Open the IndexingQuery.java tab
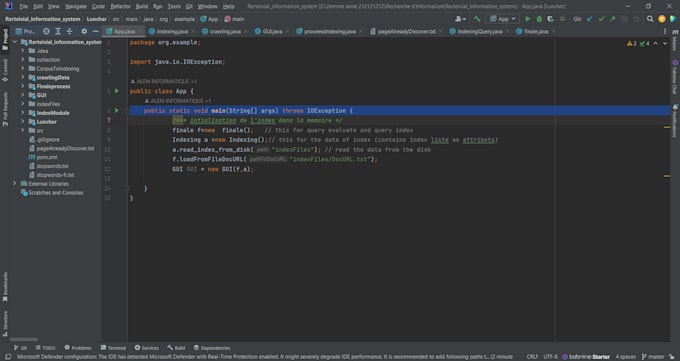 [x=479, y=31]
